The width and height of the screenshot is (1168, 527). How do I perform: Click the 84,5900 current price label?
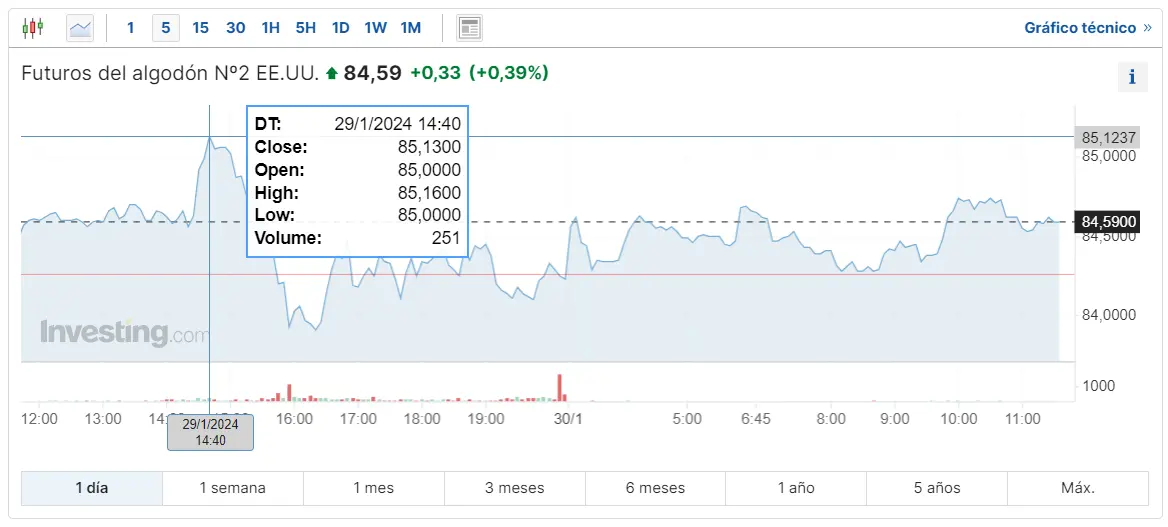tap(1109, 221)
